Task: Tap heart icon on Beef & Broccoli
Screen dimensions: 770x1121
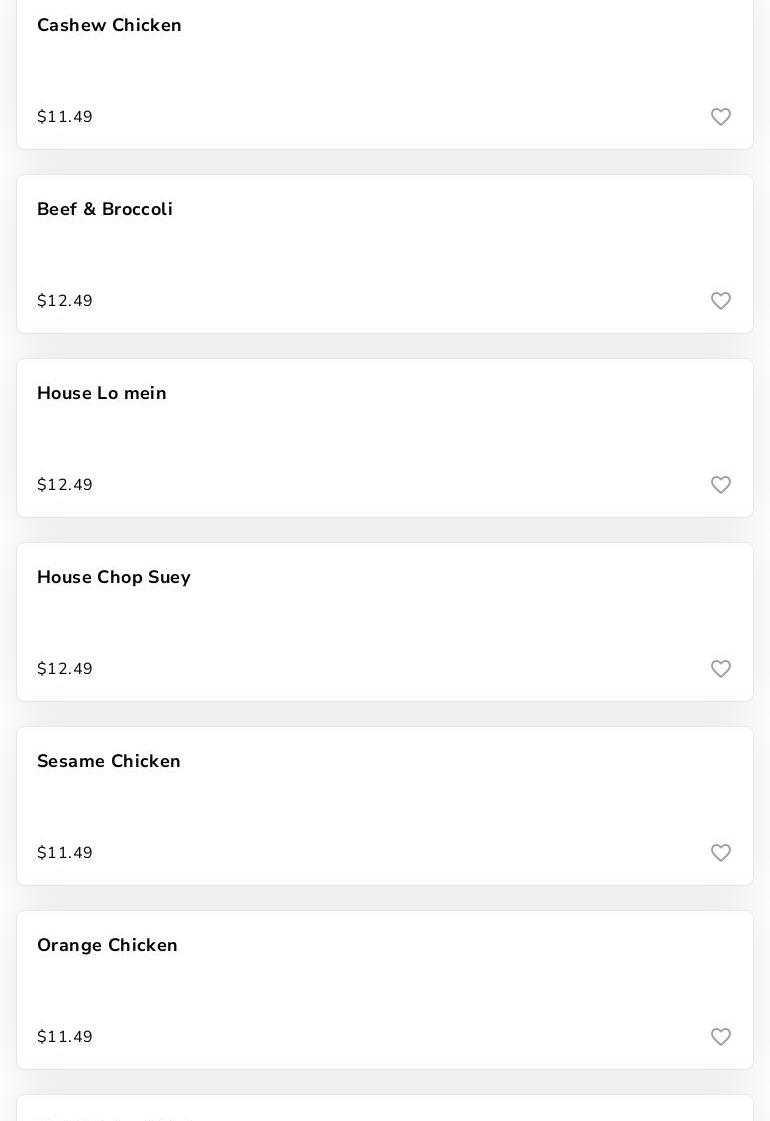Action: [721, 301]
